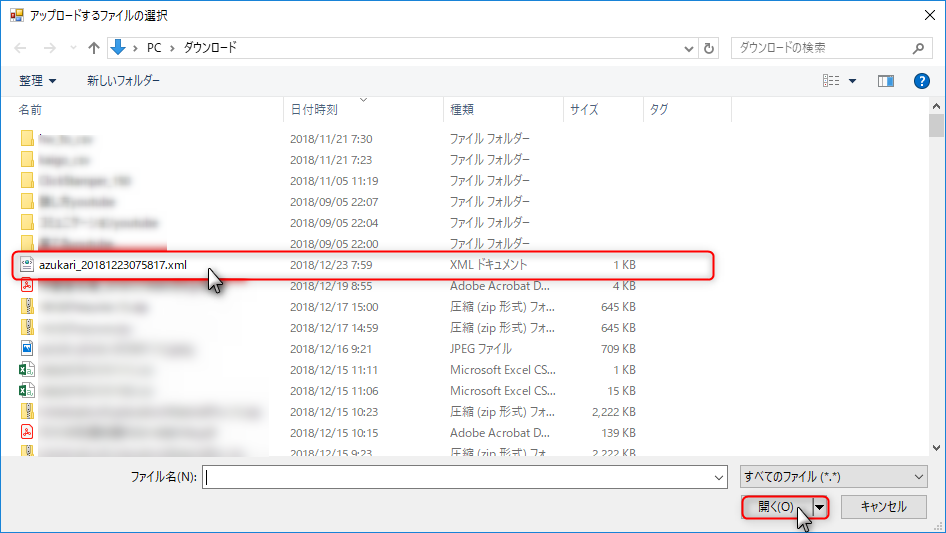Click the Help question mark icon

[x=922, y=80]
